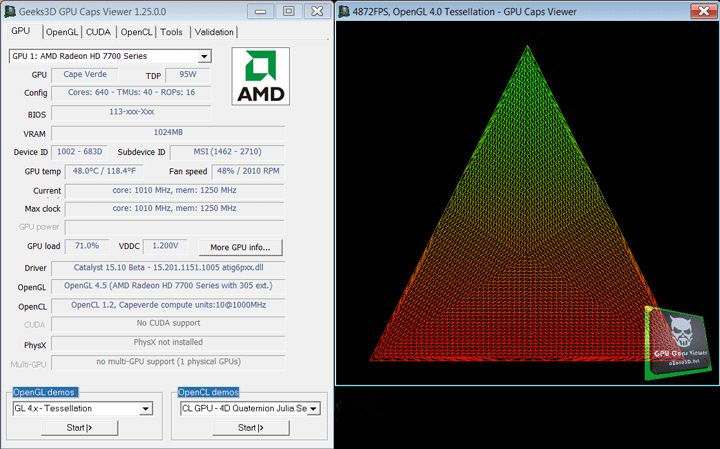Switch to the CUDA tab
The height and width of the screenshot is (449, 720).
coord(98,32)
